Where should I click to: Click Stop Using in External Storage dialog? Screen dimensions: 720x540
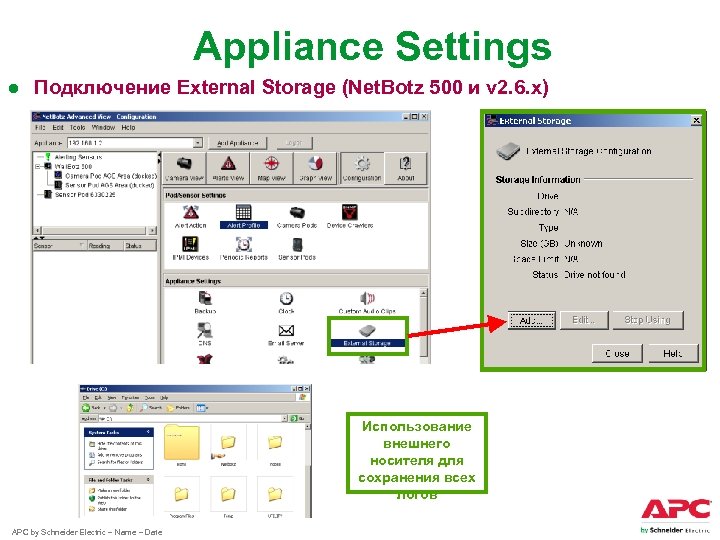click(647, 320)
